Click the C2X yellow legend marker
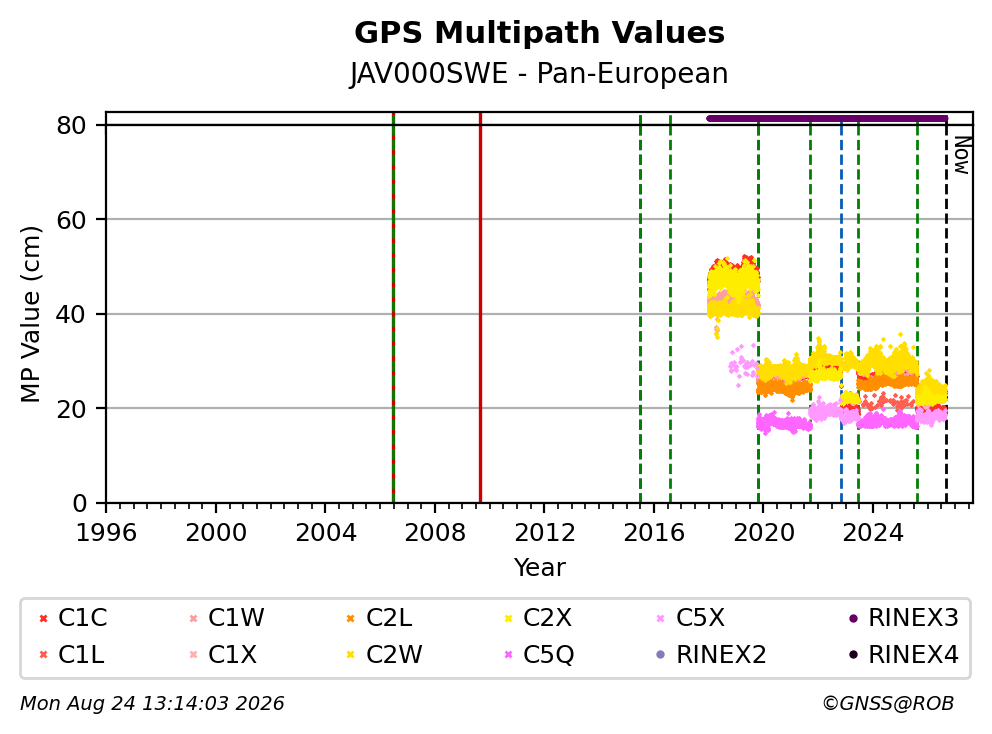The image size is (992, 734). click(x=508, y=618)
